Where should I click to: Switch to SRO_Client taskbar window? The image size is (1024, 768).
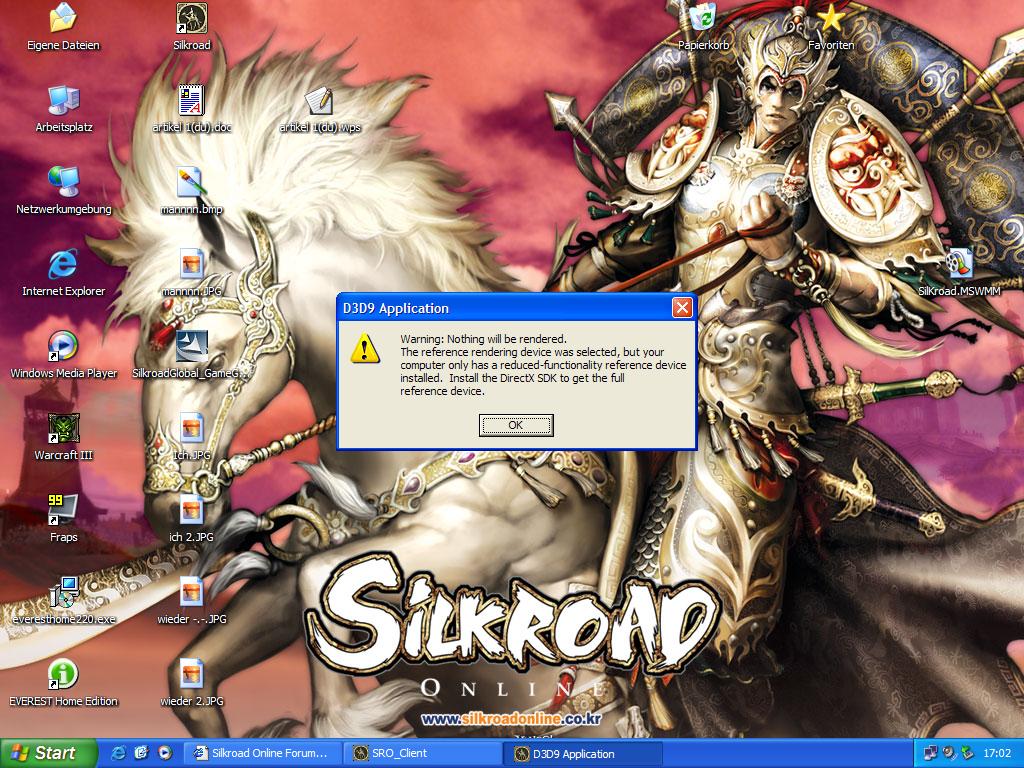point(423,753)
